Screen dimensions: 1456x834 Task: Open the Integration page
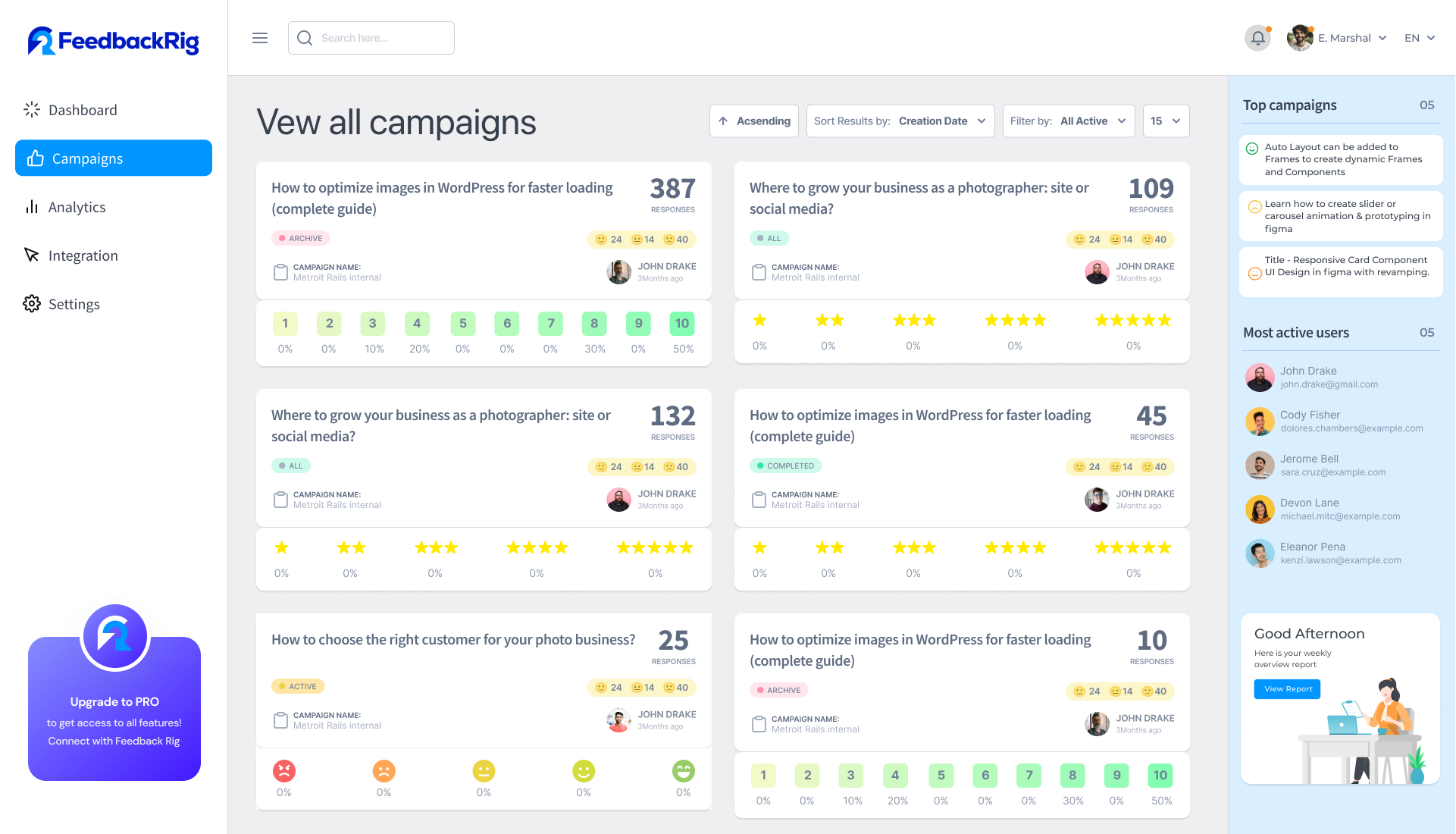point(83,256)
